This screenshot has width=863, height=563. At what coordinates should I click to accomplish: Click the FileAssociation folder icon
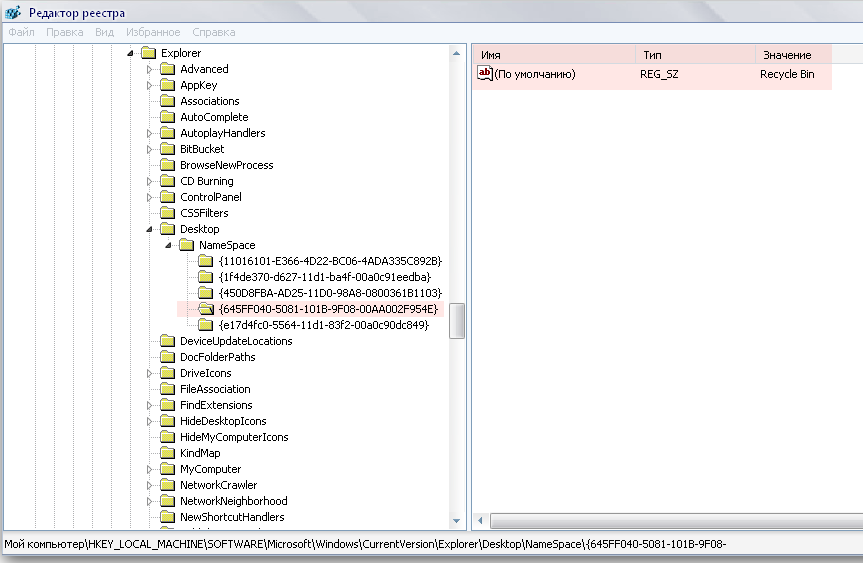[167, 389]
